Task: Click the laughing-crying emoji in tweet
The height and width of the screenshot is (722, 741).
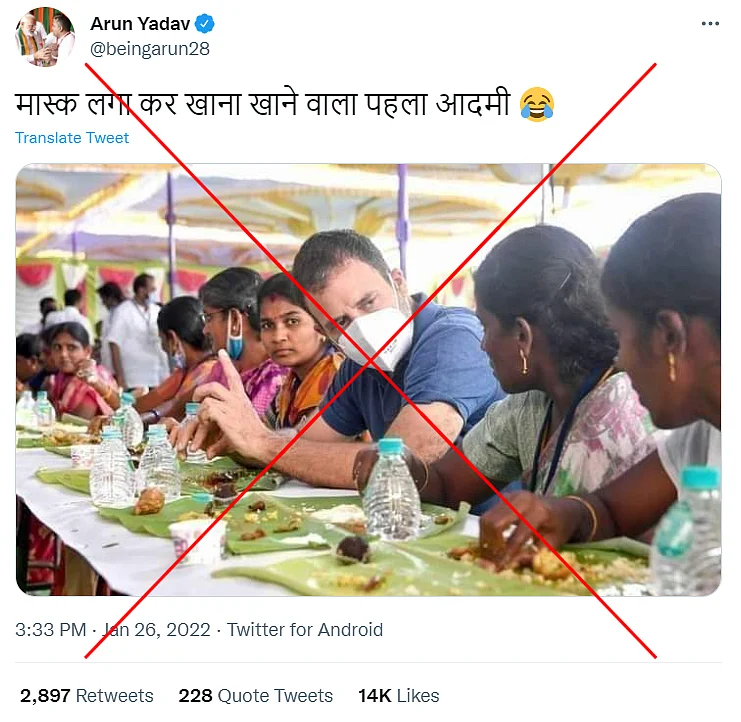Action: [537, 104]
